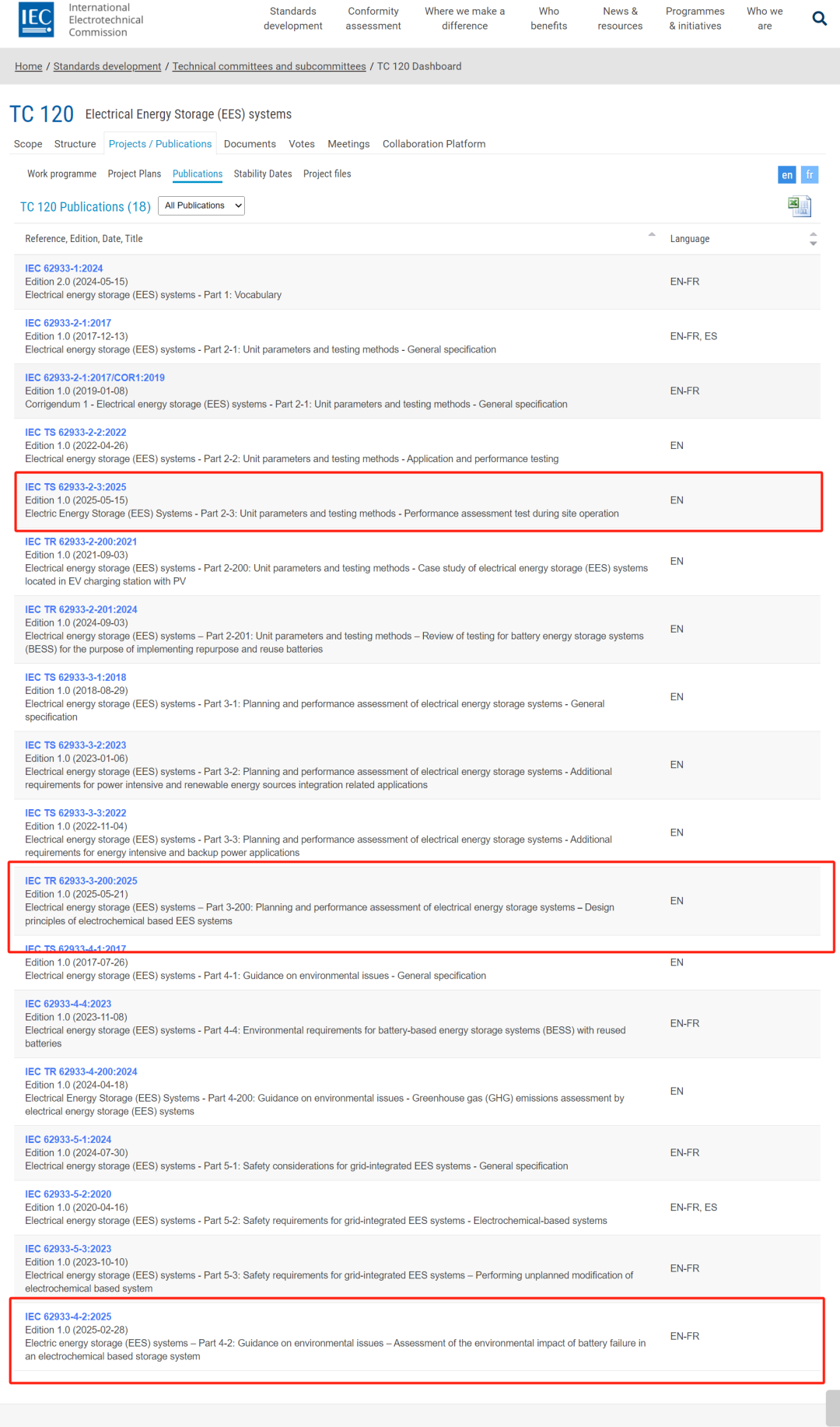This screenshot has width=840, height=1427.
Task: Open Stability Dates sub-tab
Action: (263, 174)
